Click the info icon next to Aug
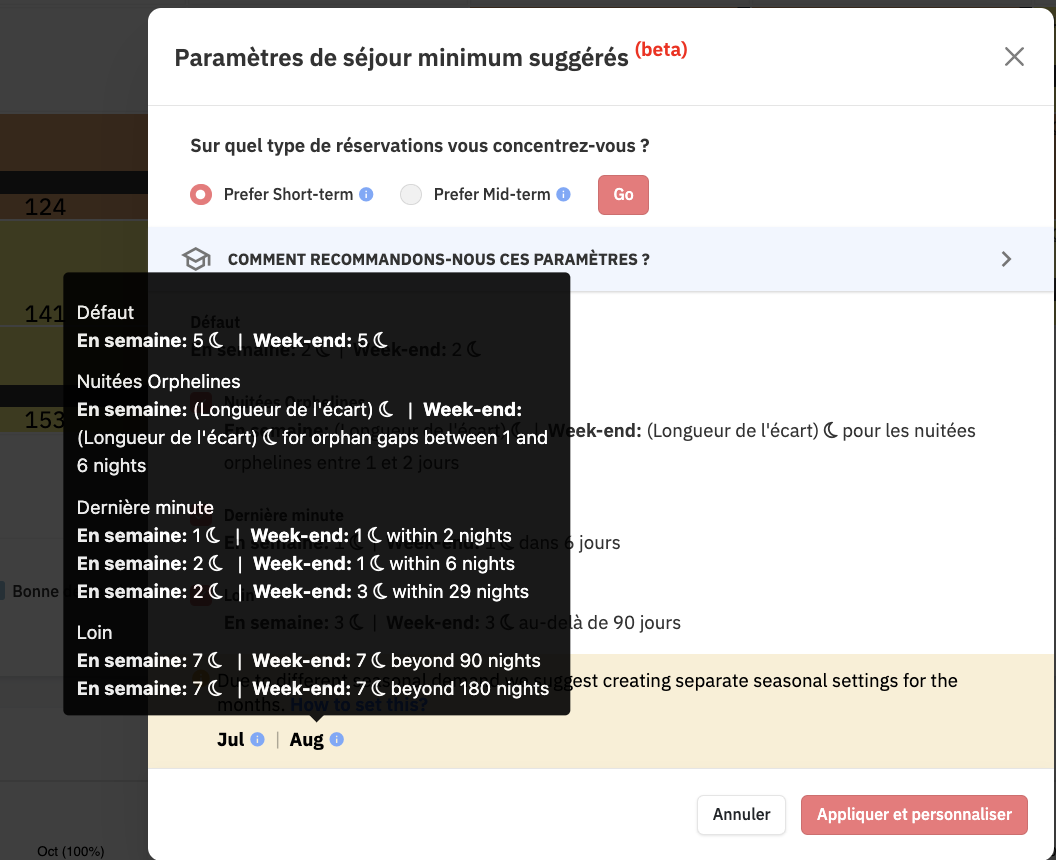This screenshot has height=860, width=1056. (337, 739)
